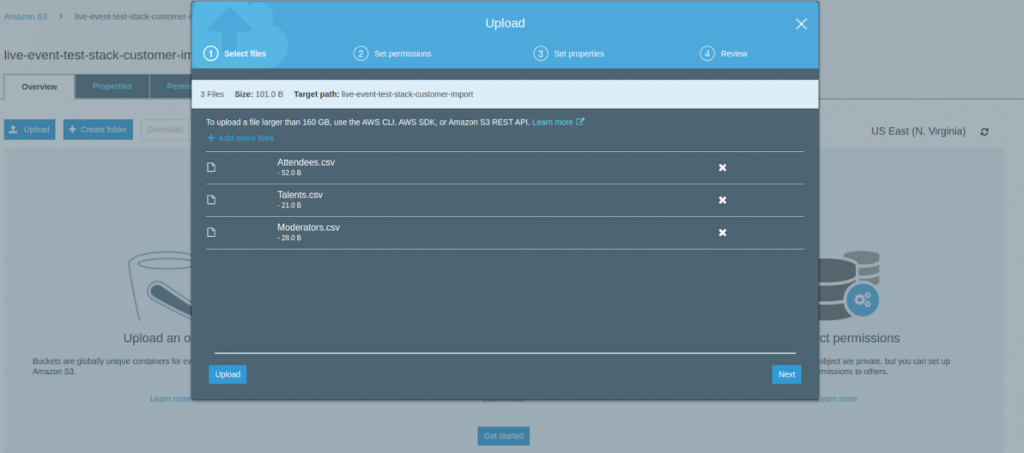Select the Select files step
This screenshot has width=1024, height=453.
coord(245,54)
